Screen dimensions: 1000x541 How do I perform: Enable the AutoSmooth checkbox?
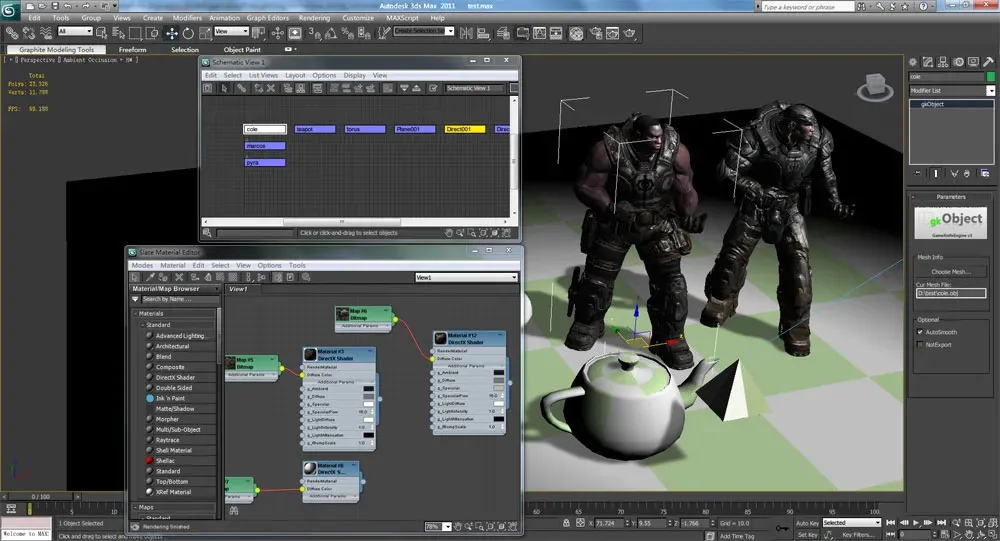click(x=920, y=332)
